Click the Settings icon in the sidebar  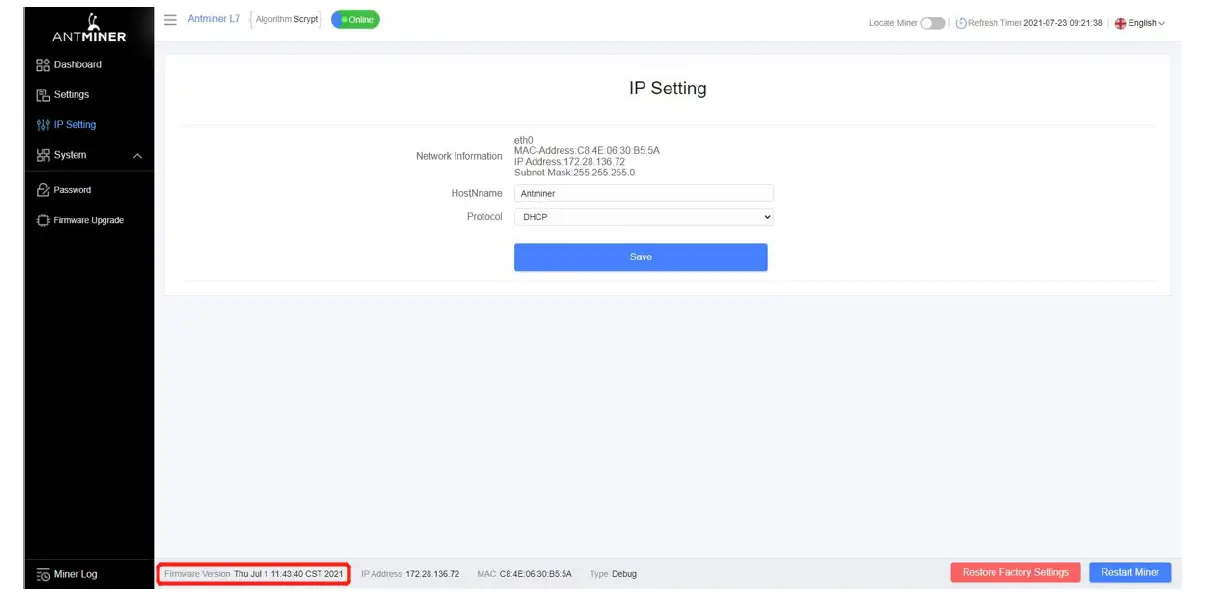pos(42,95)
